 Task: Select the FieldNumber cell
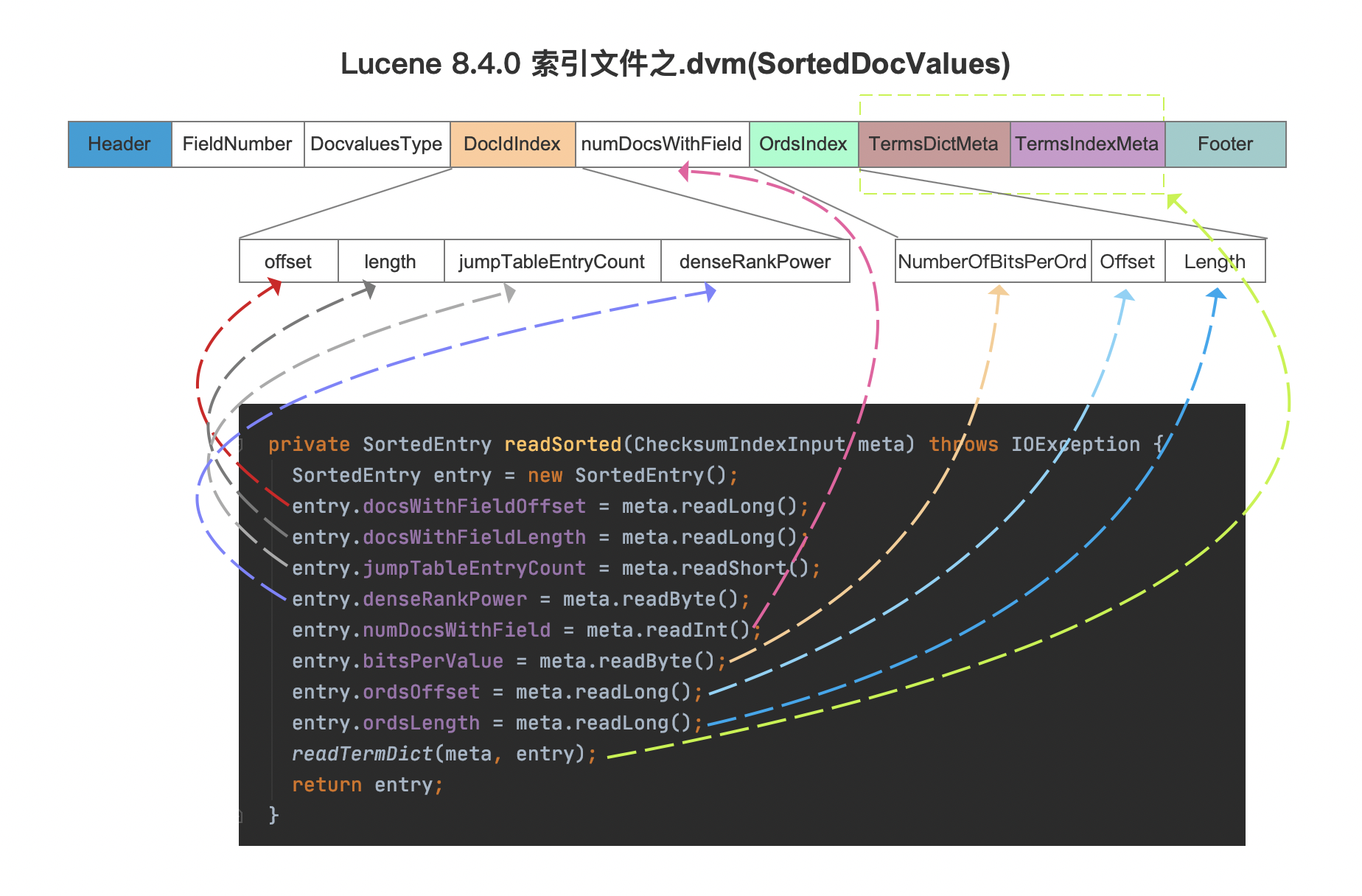pyautogui.click(x=237, y=144)
